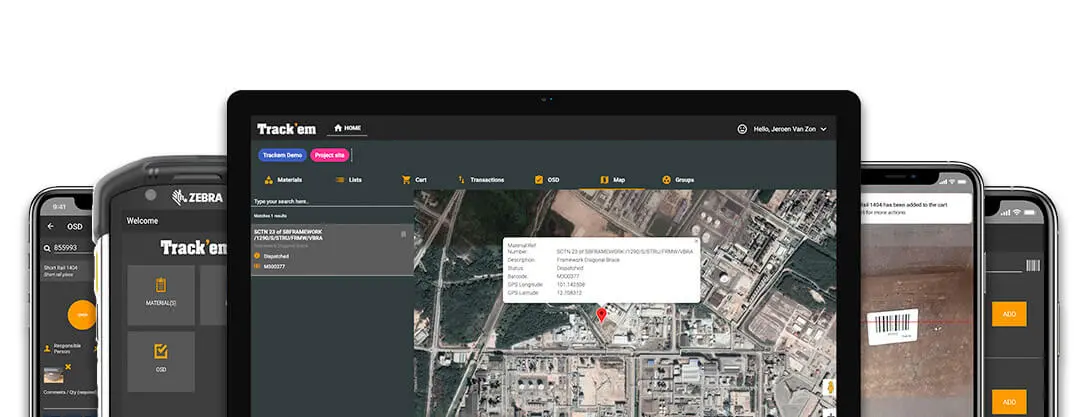Click the red map pin marker
Viewport: 1088px width, 417px height.
602,316
